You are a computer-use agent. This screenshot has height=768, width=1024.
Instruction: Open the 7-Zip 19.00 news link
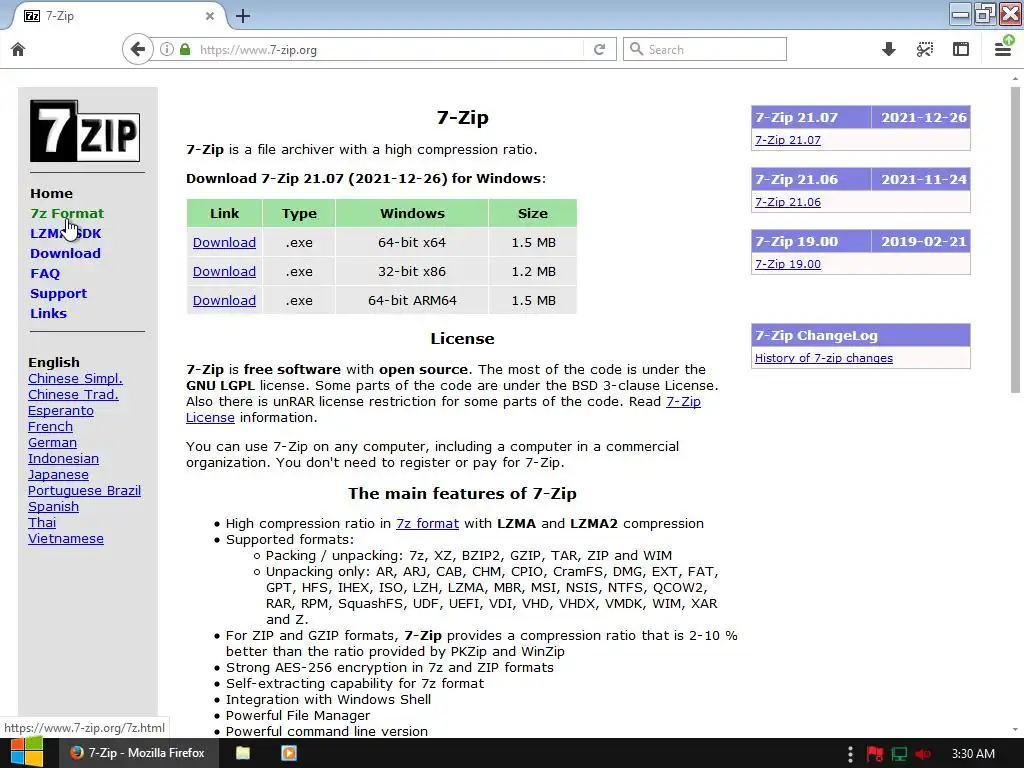[788, 264]
